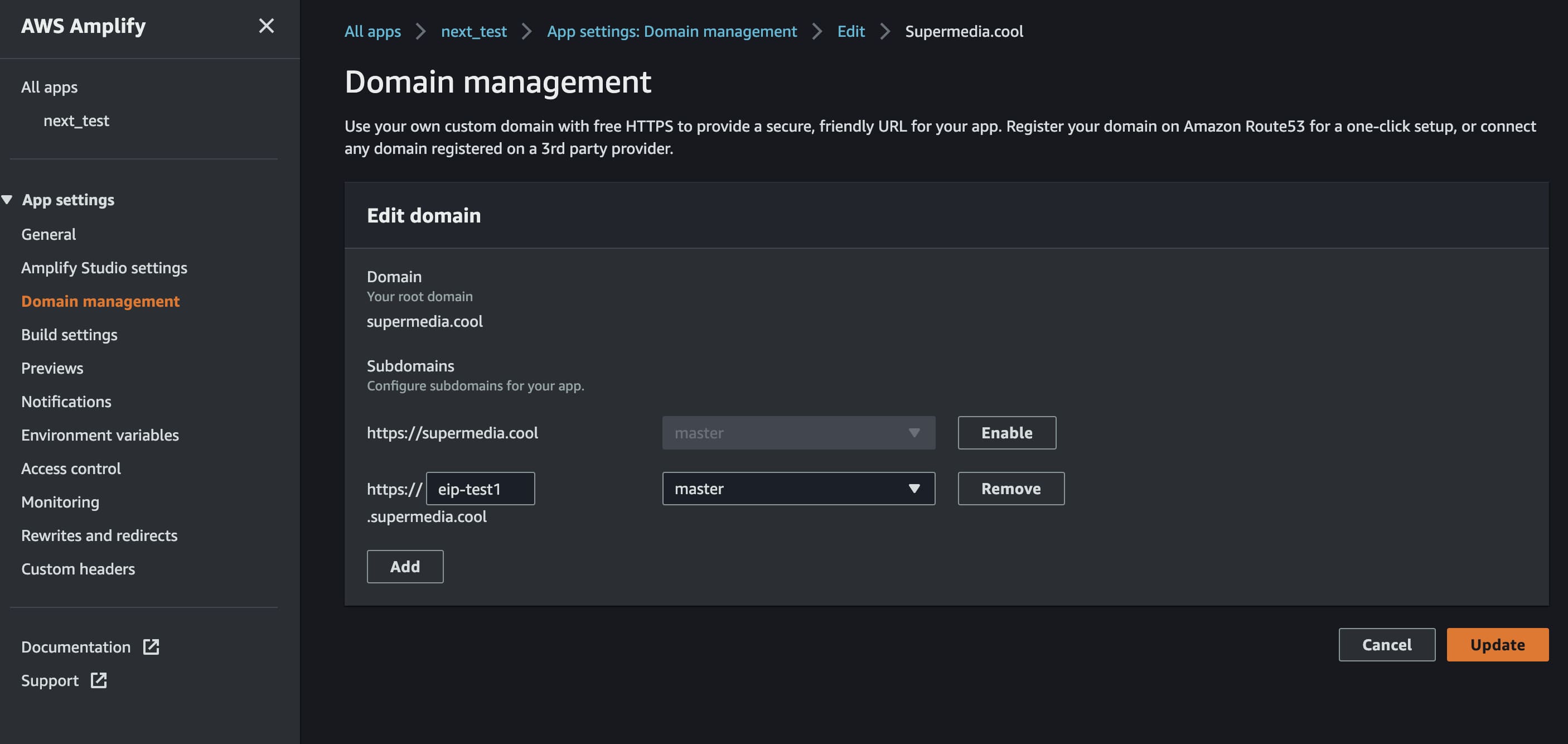The image size is (1568, 744).
Task: Click the Documentation external link icon
Action: [x=151, y=646]
